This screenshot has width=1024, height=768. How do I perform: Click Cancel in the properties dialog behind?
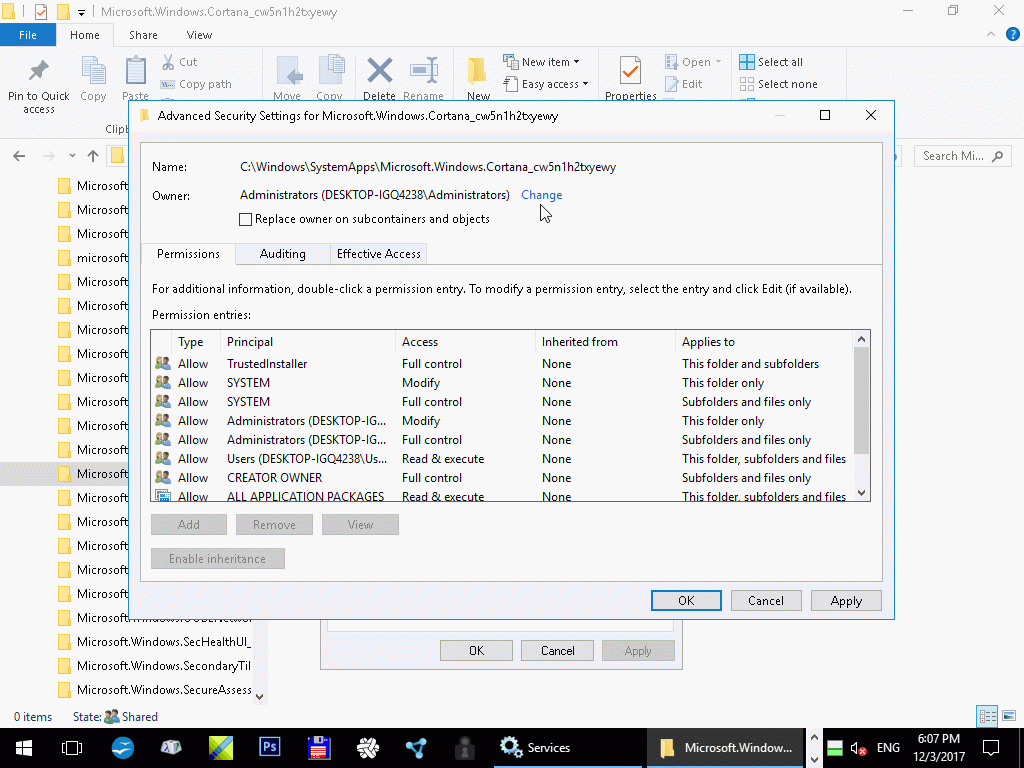pyautogui.click(x=557, y=650)
